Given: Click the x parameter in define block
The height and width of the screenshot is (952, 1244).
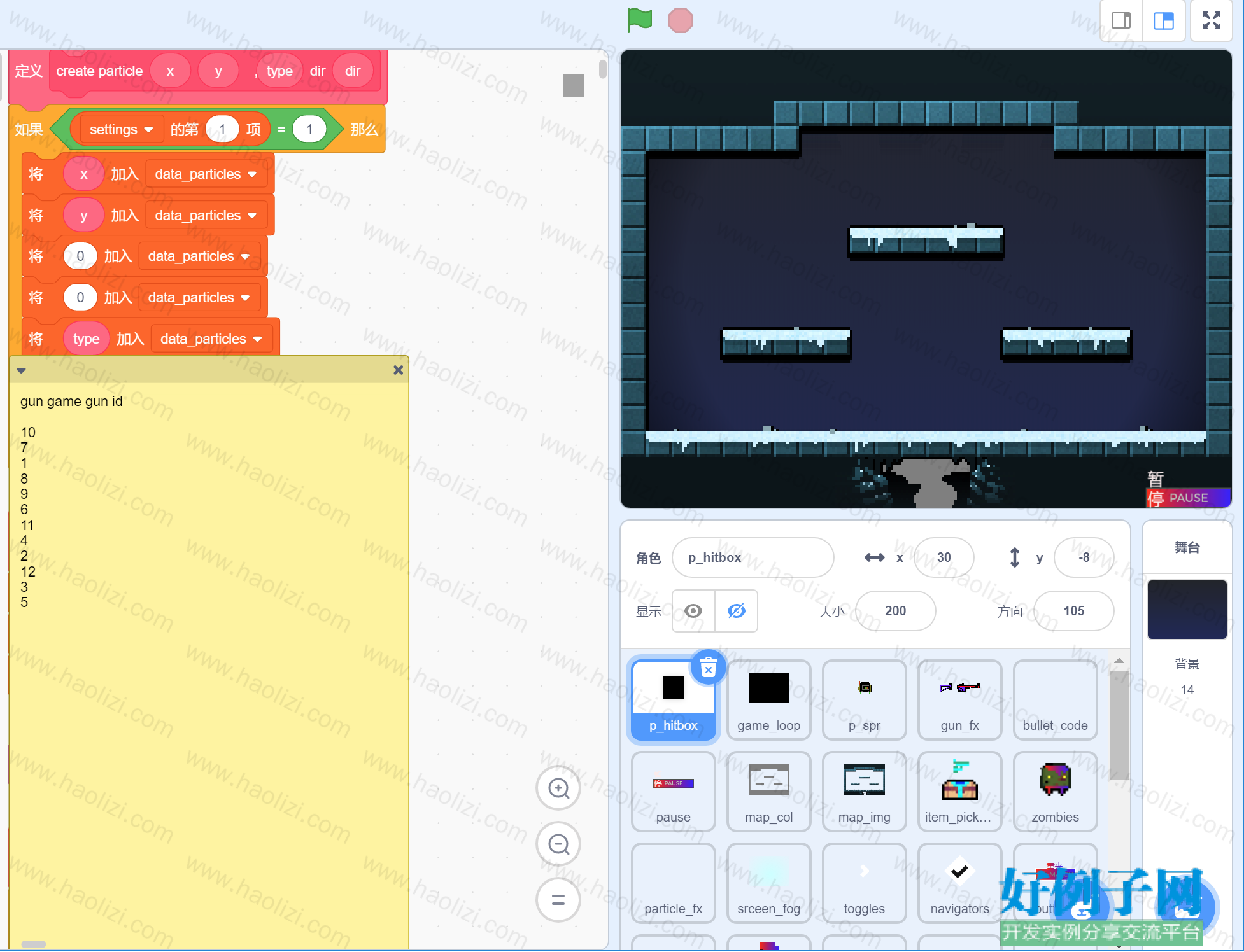Looking at the screenshot, I should tap(170, 71).
